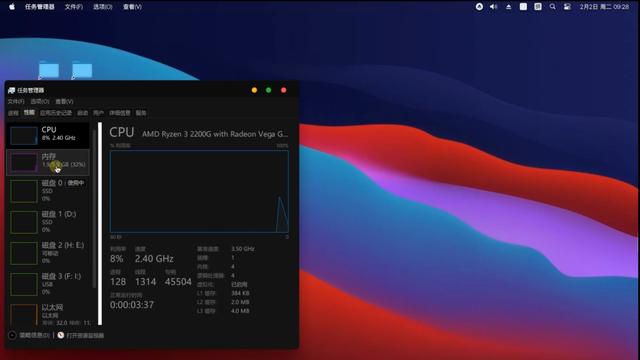
Task: Select 磁盘 0 SSD entry in sidebar
Action: [48, 191]
